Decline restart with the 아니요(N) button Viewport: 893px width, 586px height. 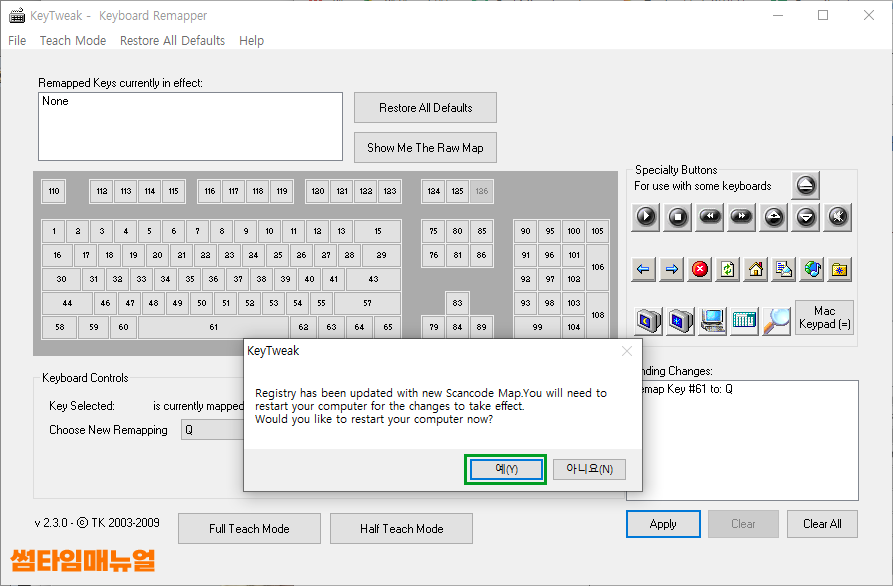[x=589, y=469]
